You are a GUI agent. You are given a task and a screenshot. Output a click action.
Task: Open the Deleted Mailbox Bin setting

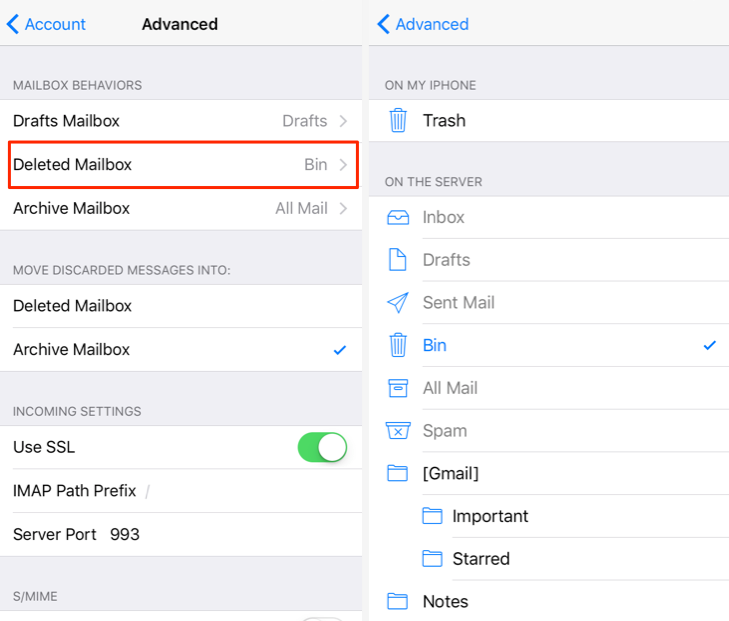(x=180, y=165)
